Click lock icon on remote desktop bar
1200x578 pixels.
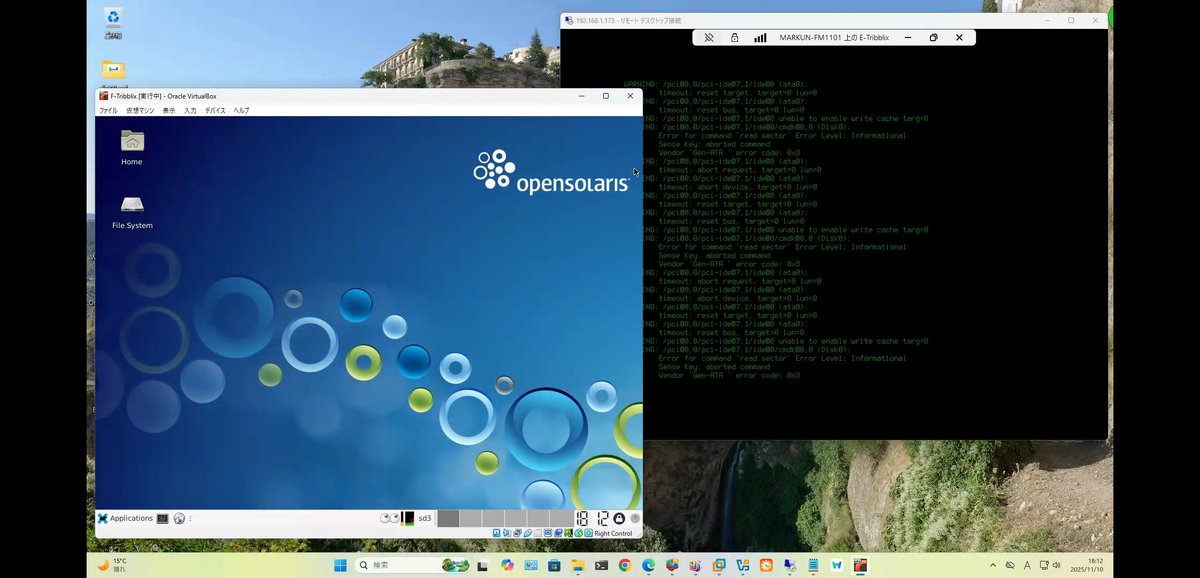(x=734, y=37)
